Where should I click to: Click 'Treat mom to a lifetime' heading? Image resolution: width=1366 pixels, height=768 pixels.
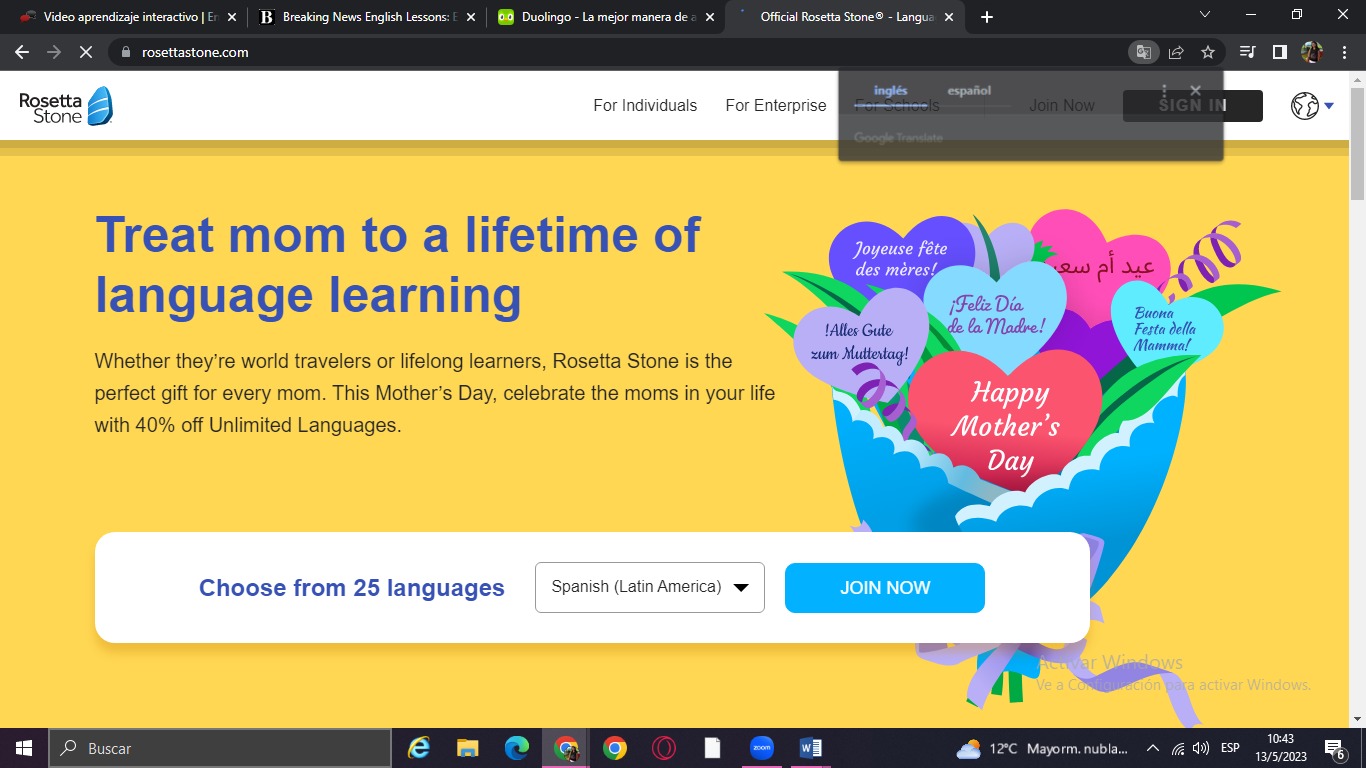398,265
